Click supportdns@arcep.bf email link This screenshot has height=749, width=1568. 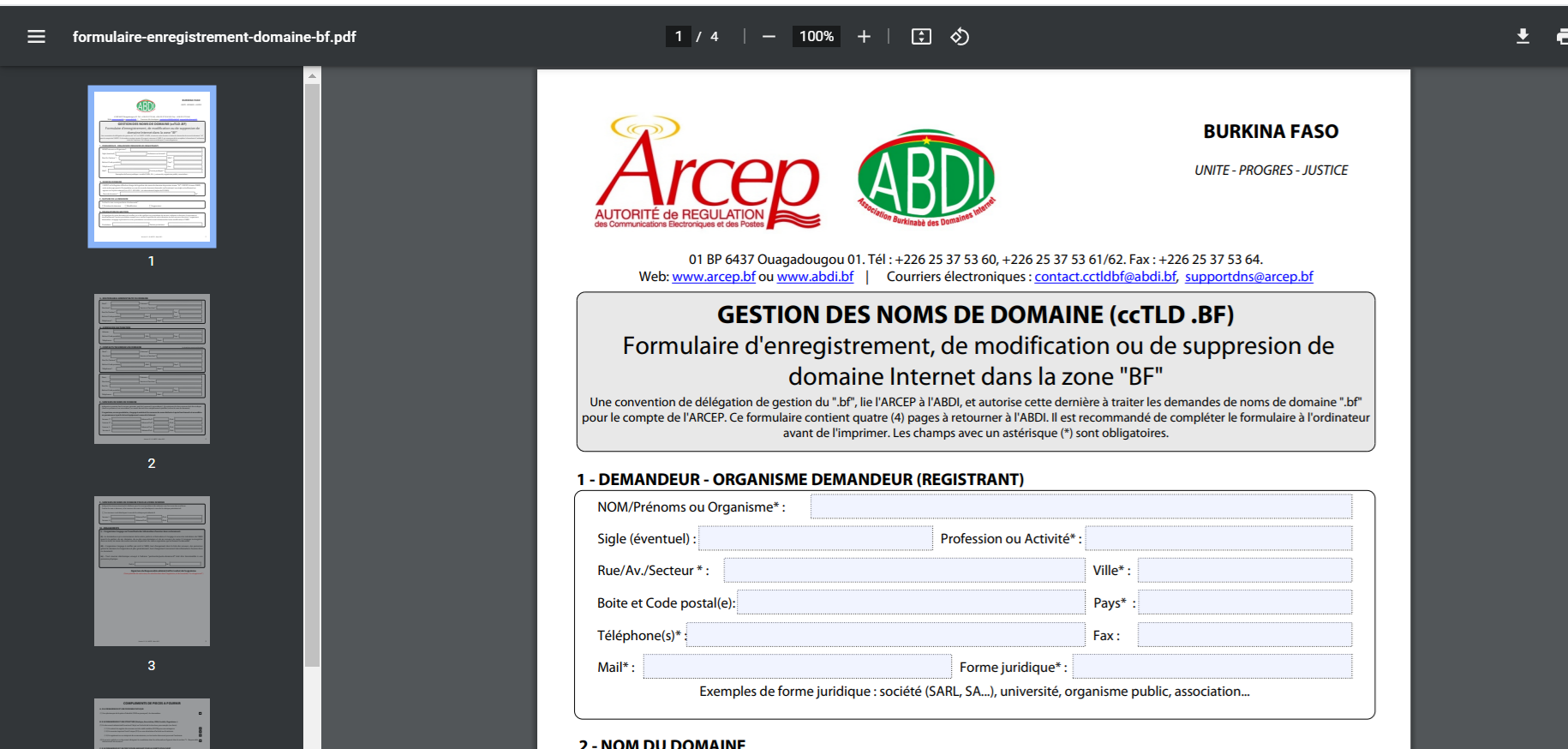[1248, 277]
